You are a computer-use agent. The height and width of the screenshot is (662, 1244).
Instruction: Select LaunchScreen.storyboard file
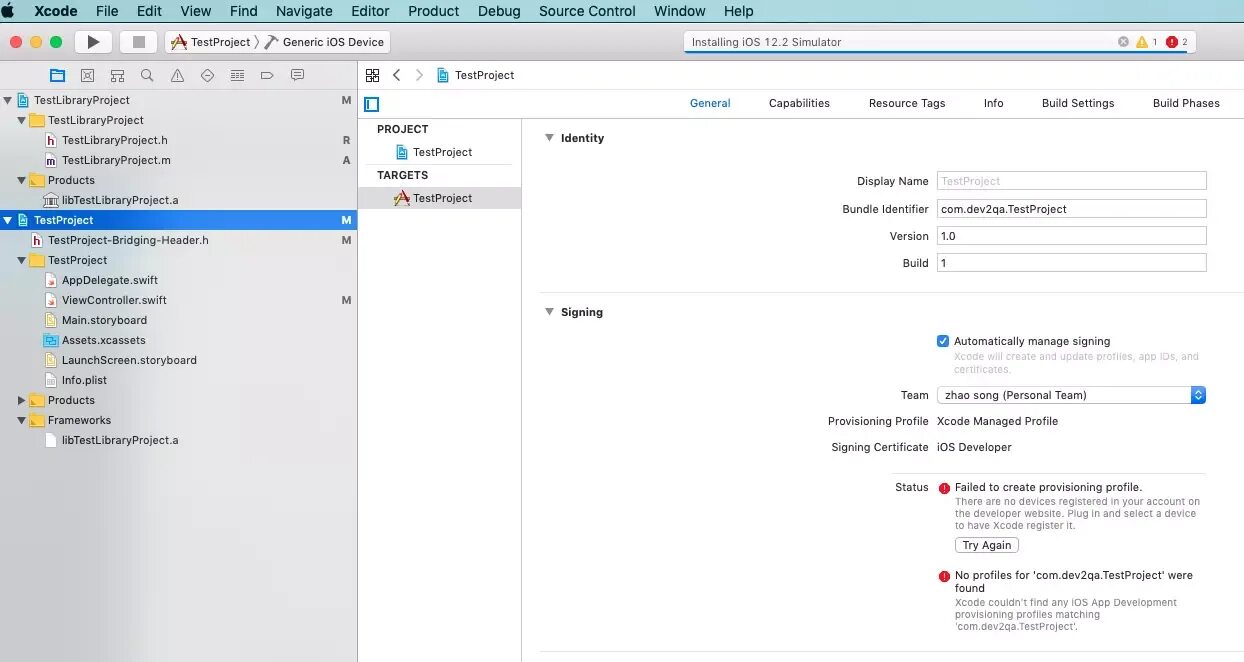point(129,360)
